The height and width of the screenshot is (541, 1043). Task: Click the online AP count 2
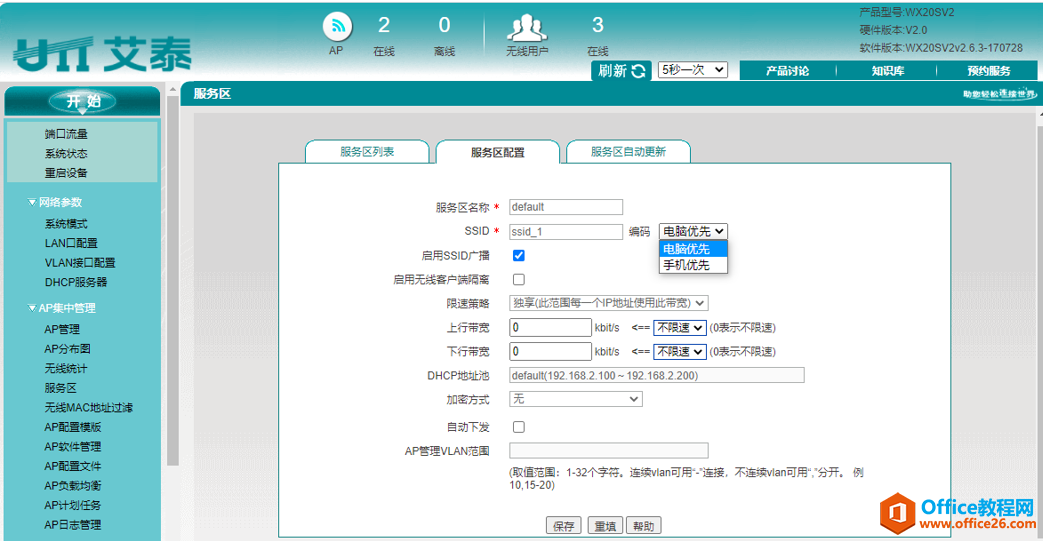click(x=384, y=25)
